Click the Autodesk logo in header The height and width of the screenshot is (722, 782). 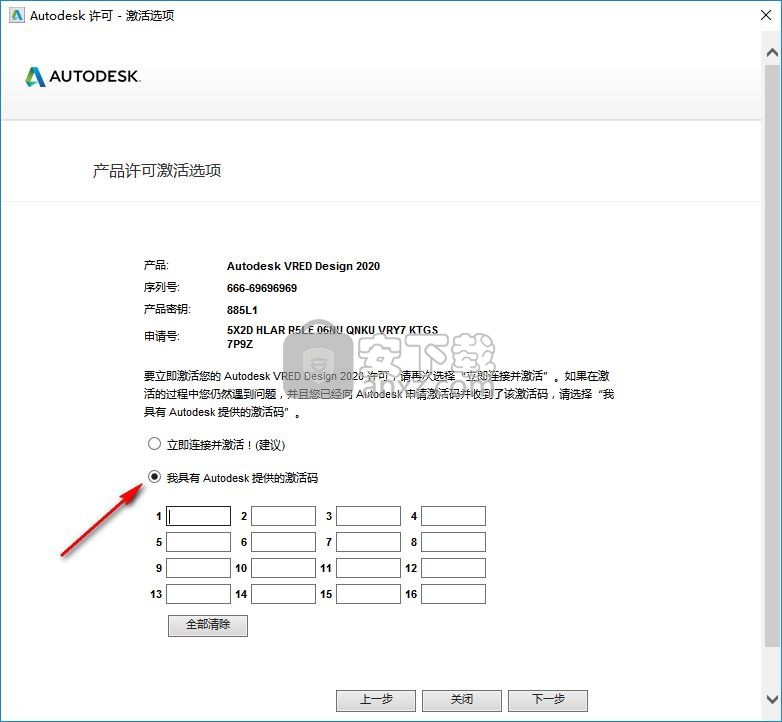tap(83, 76)
